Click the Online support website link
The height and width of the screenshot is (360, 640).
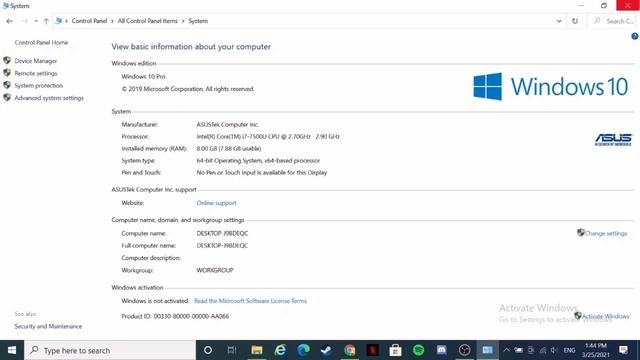[x=216, y=203]
